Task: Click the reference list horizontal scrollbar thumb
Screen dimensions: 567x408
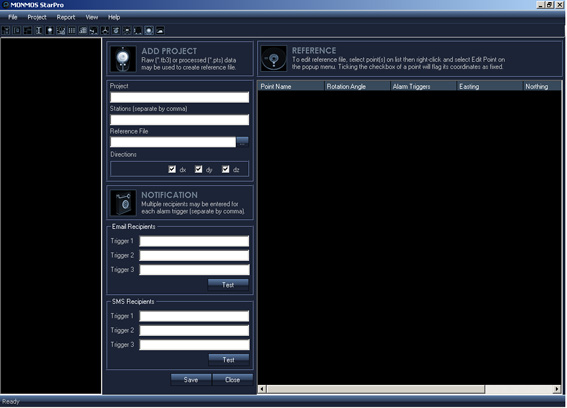Action: (376, 389)
